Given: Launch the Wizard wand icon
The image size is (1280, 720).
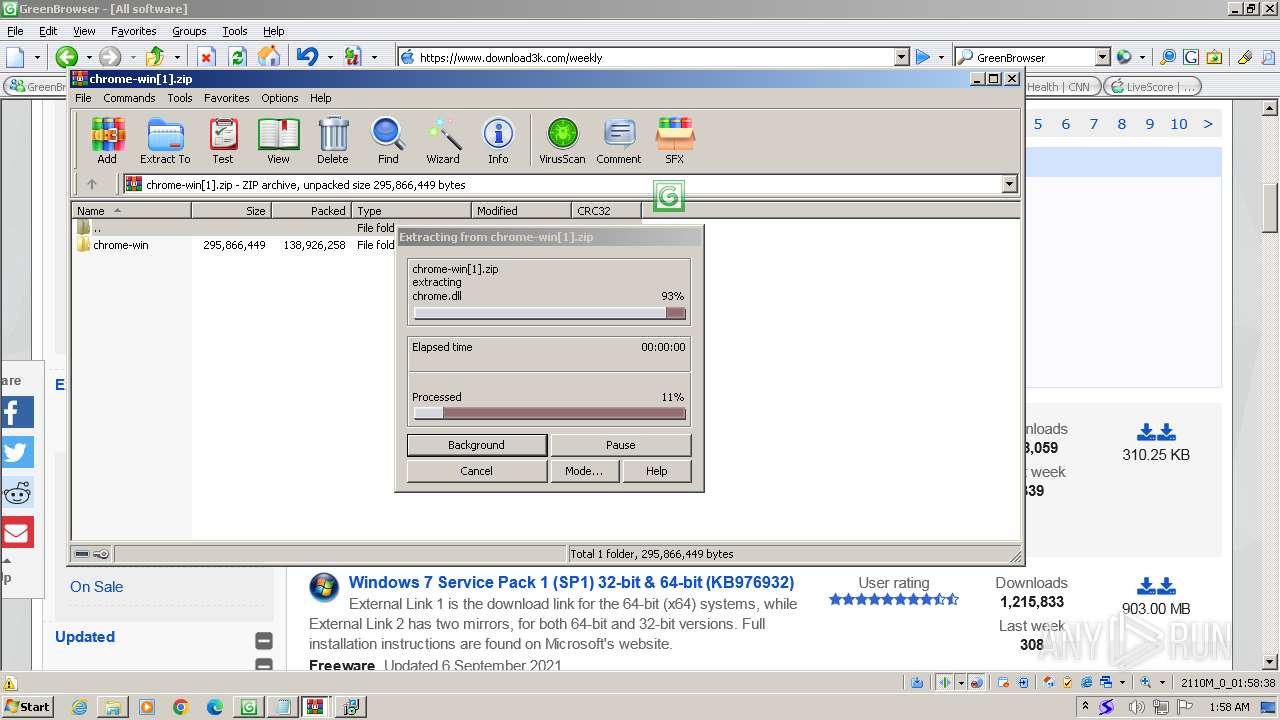Looking at the screenshot, I should pos(443,140).
